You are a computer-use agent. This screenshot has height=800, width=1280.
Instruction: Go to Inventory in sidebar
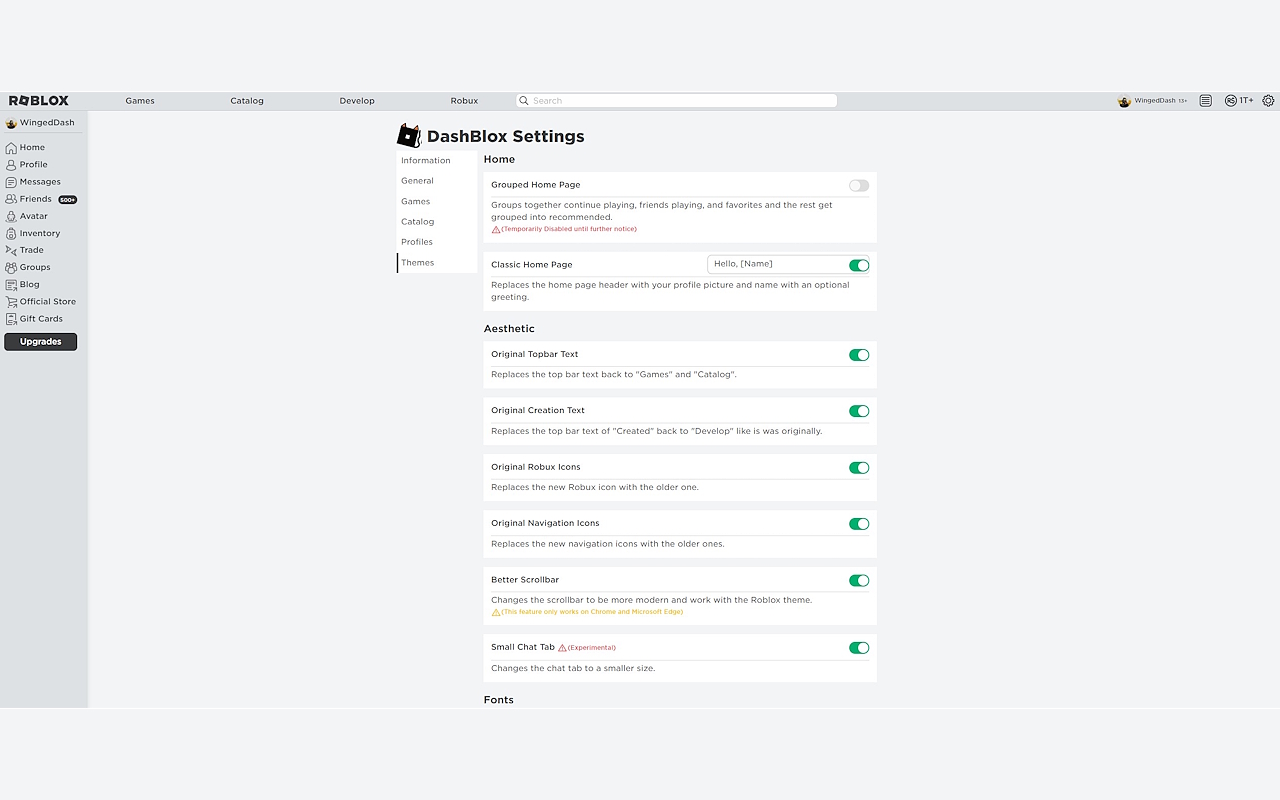(x=39, y=233)
